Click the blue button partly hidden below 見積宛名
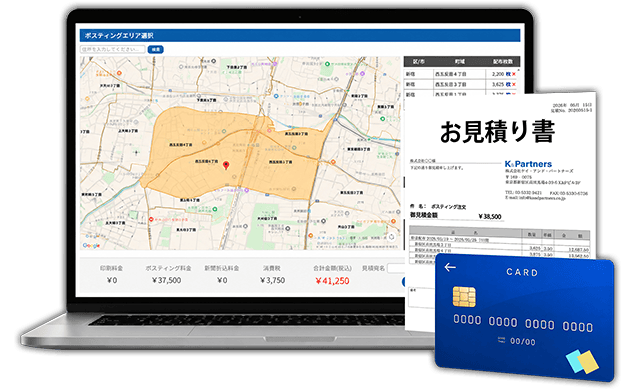The height and width of the screenshot is (390, 635). 404,282
